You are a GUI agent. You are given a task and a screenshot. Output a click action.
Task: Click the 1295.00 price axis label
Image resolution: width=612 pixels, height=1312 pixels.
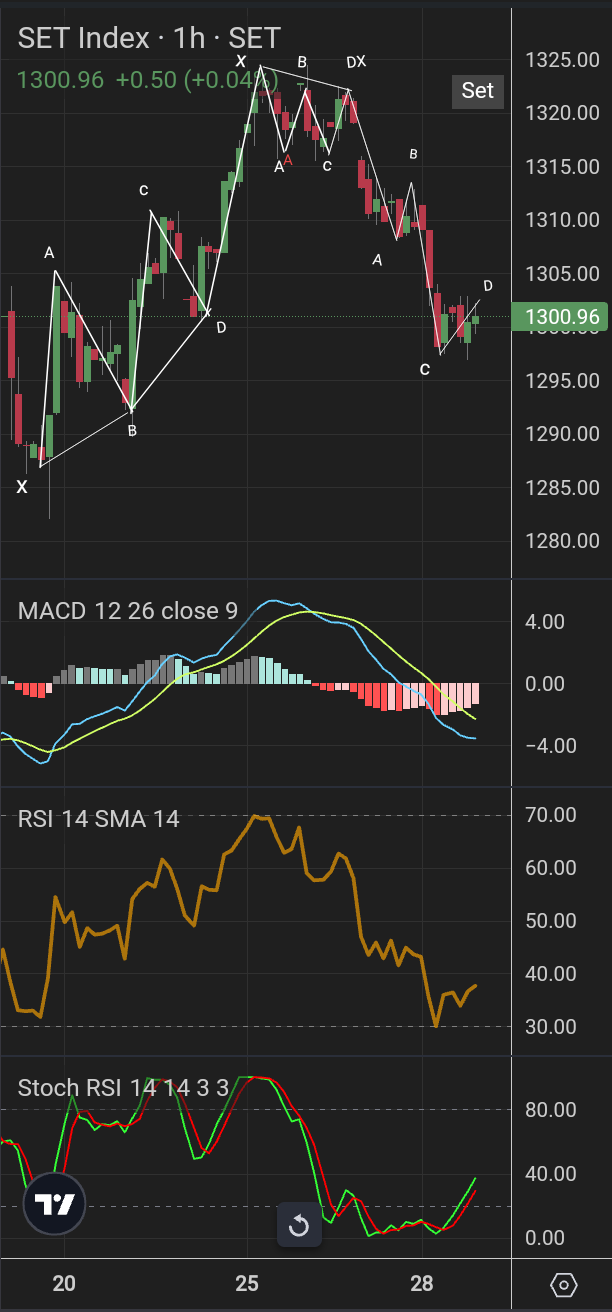(x=561, y=381)
